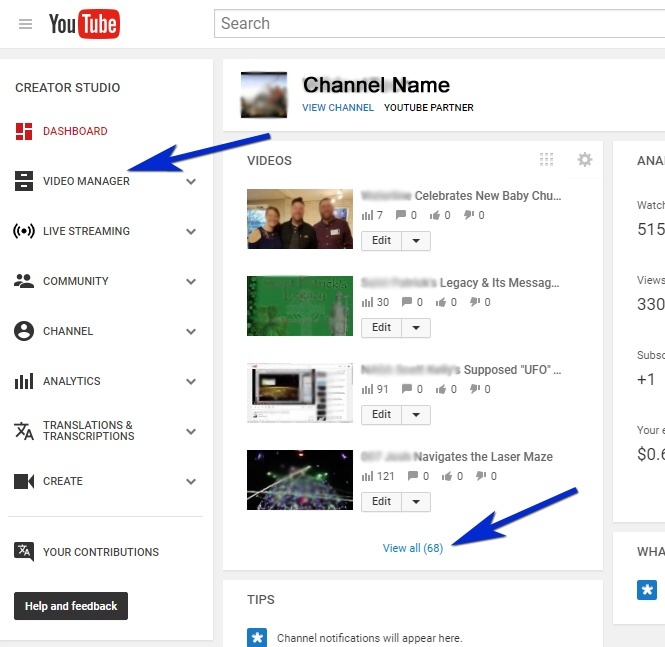
Task: Click in the Search field
Action: [439, 24]
